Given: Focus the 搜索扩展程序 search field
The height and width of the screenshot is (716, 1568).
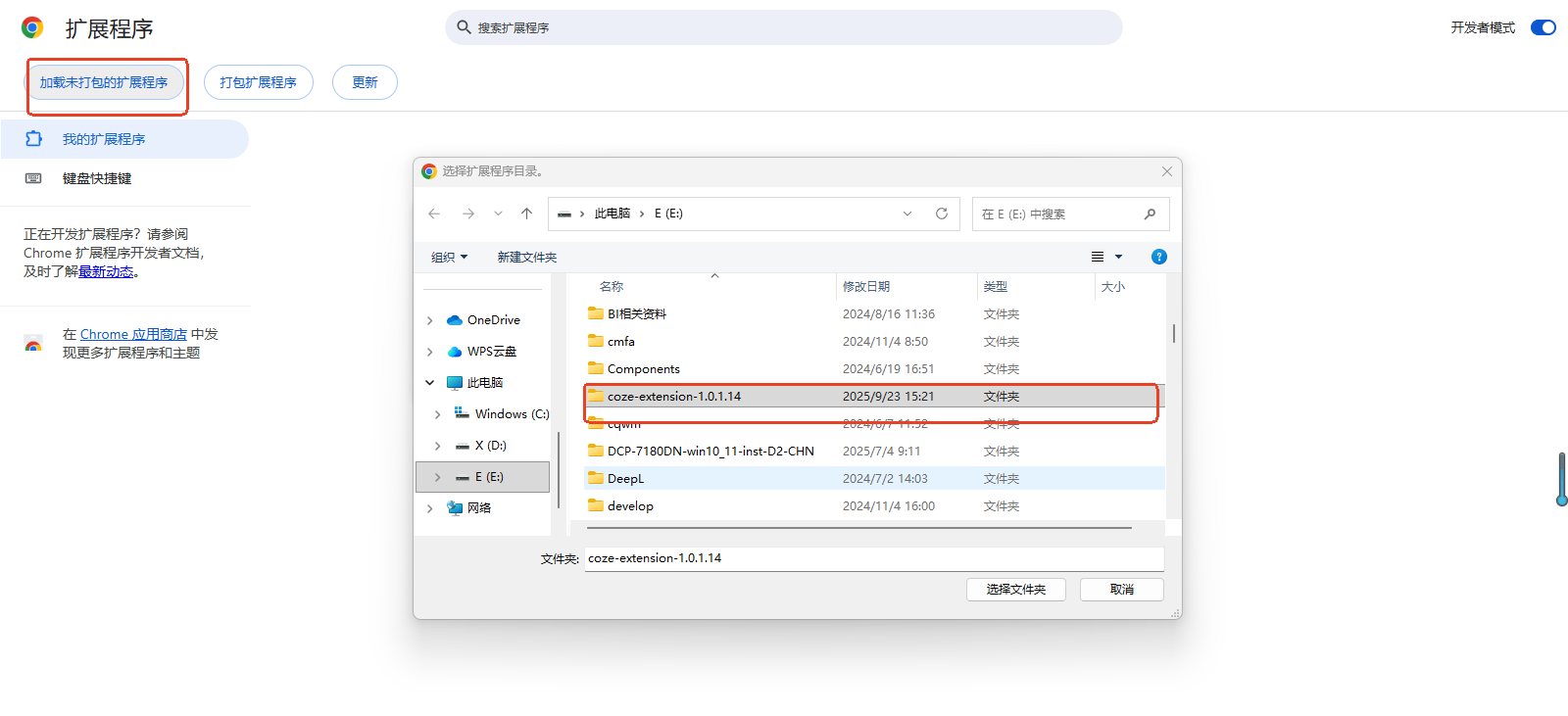Looking at the screenshot, I should pos(784,27).
